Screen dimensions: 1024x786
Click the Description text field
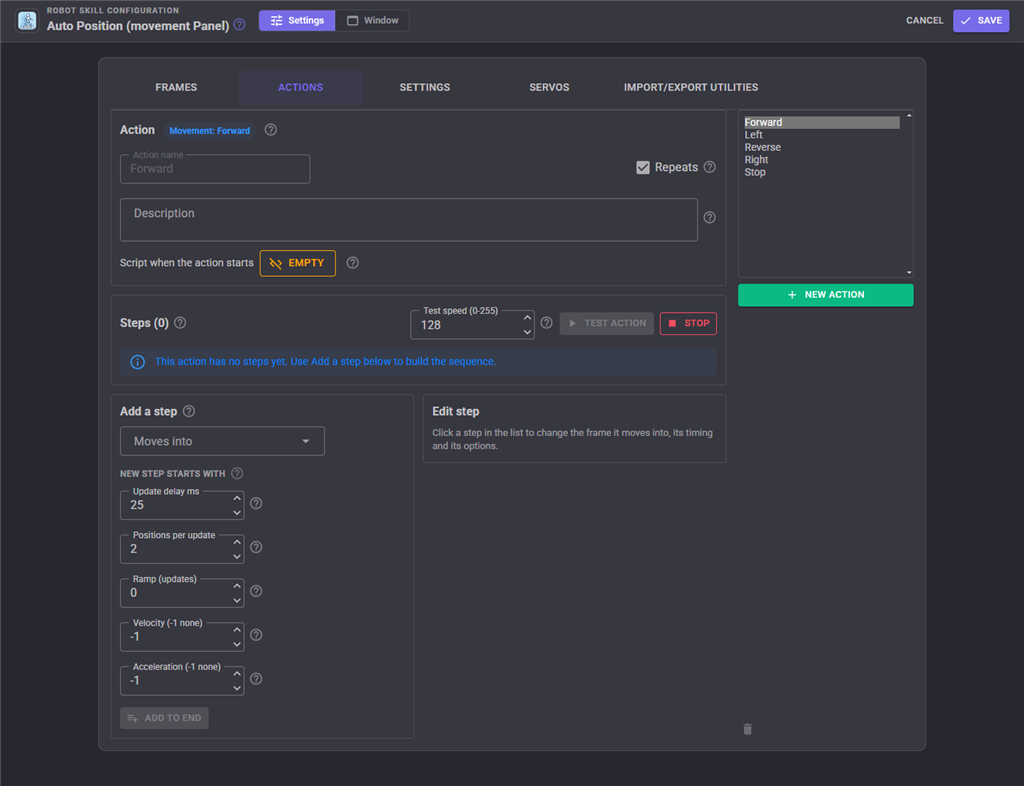click(409, 220)
